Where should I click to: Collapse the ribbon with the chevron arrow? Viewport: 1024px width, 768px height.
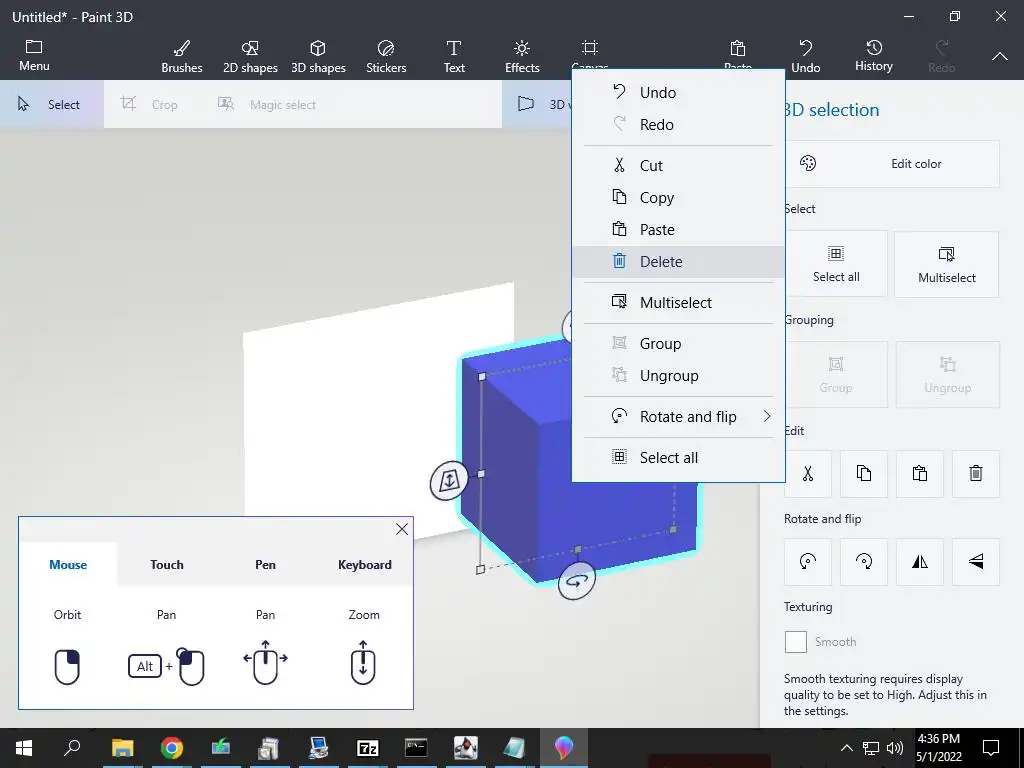click(x=999, y=57)
